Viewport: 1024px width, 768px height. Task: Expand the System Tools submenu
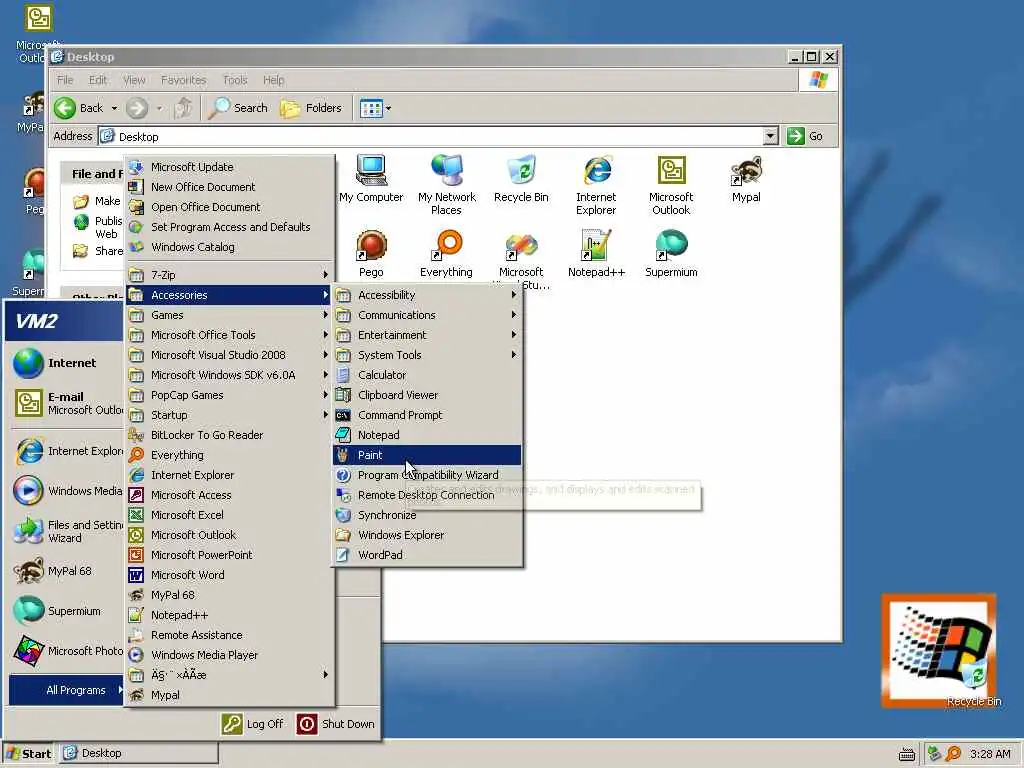(427, 355)
